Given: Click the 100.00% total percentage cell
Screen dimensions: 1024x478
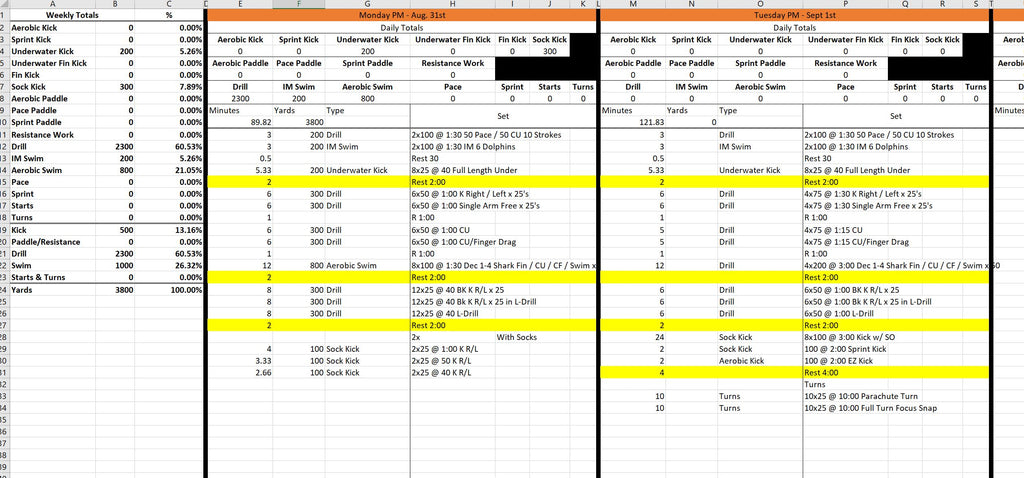Looking at the screenshot, I should tap(169, 289).
